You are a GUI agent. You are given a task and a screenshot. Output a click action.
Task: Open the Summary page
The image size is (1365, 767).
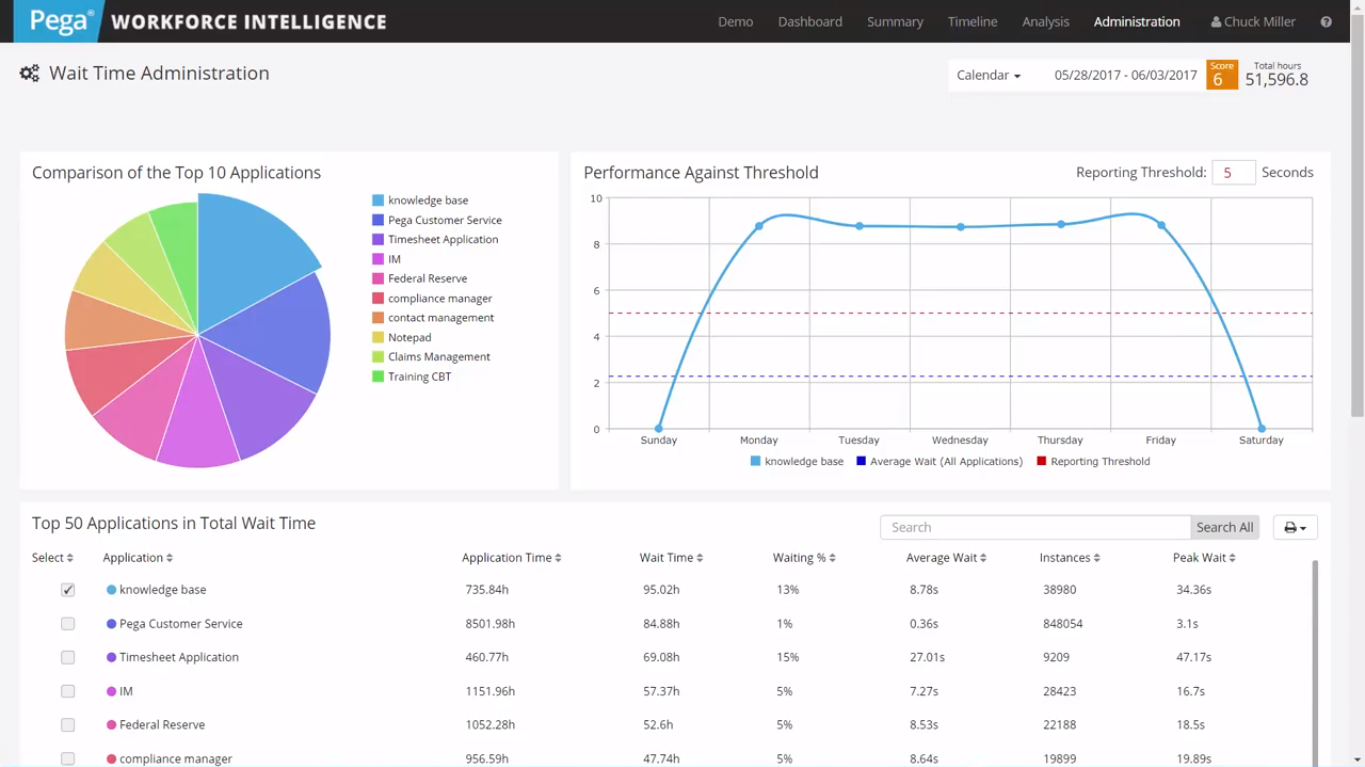pyautogui.click(x=895, y=22)
